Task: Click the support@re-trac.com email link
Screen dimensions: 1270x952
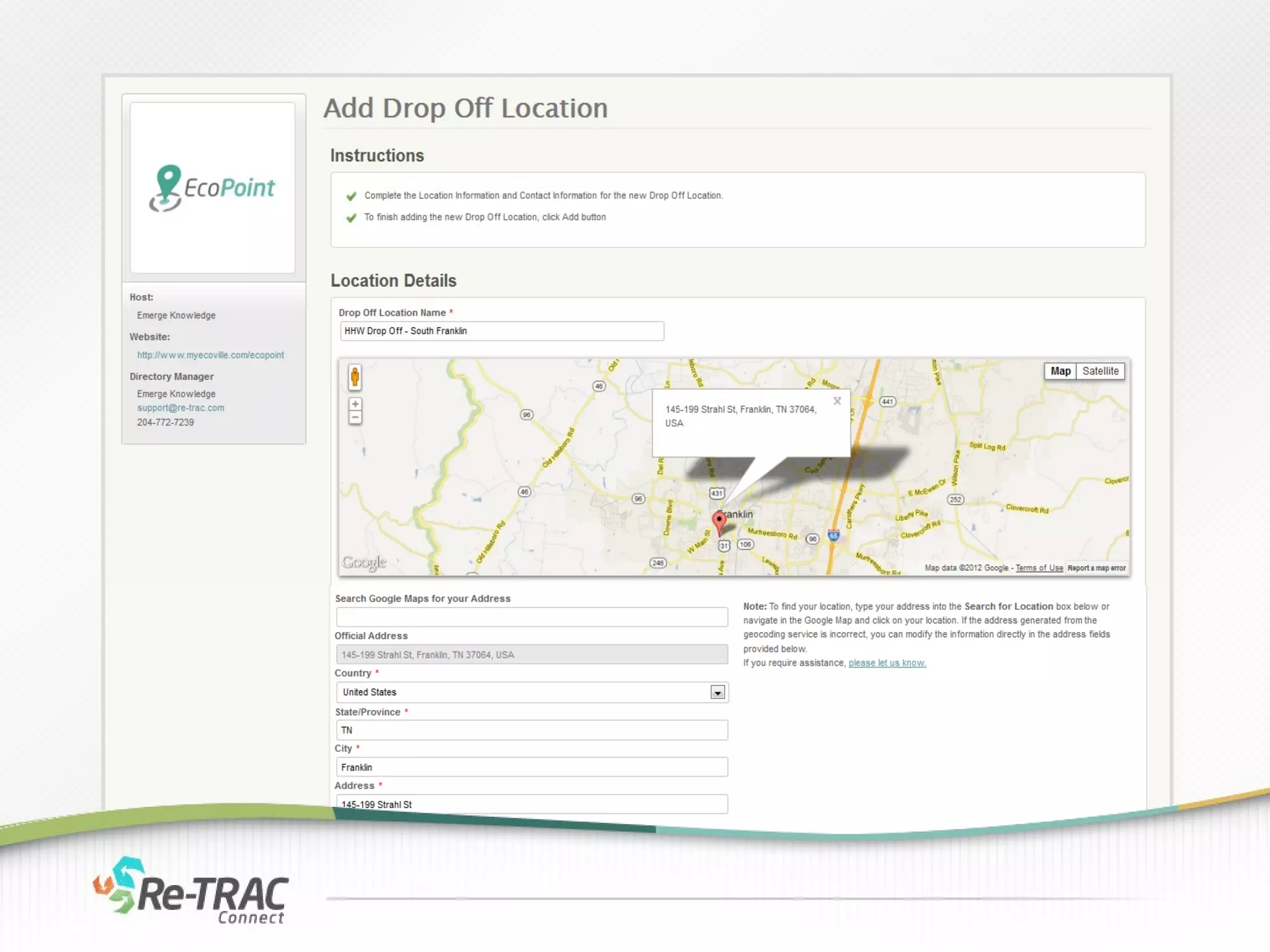Action: (x=180, y=408)
